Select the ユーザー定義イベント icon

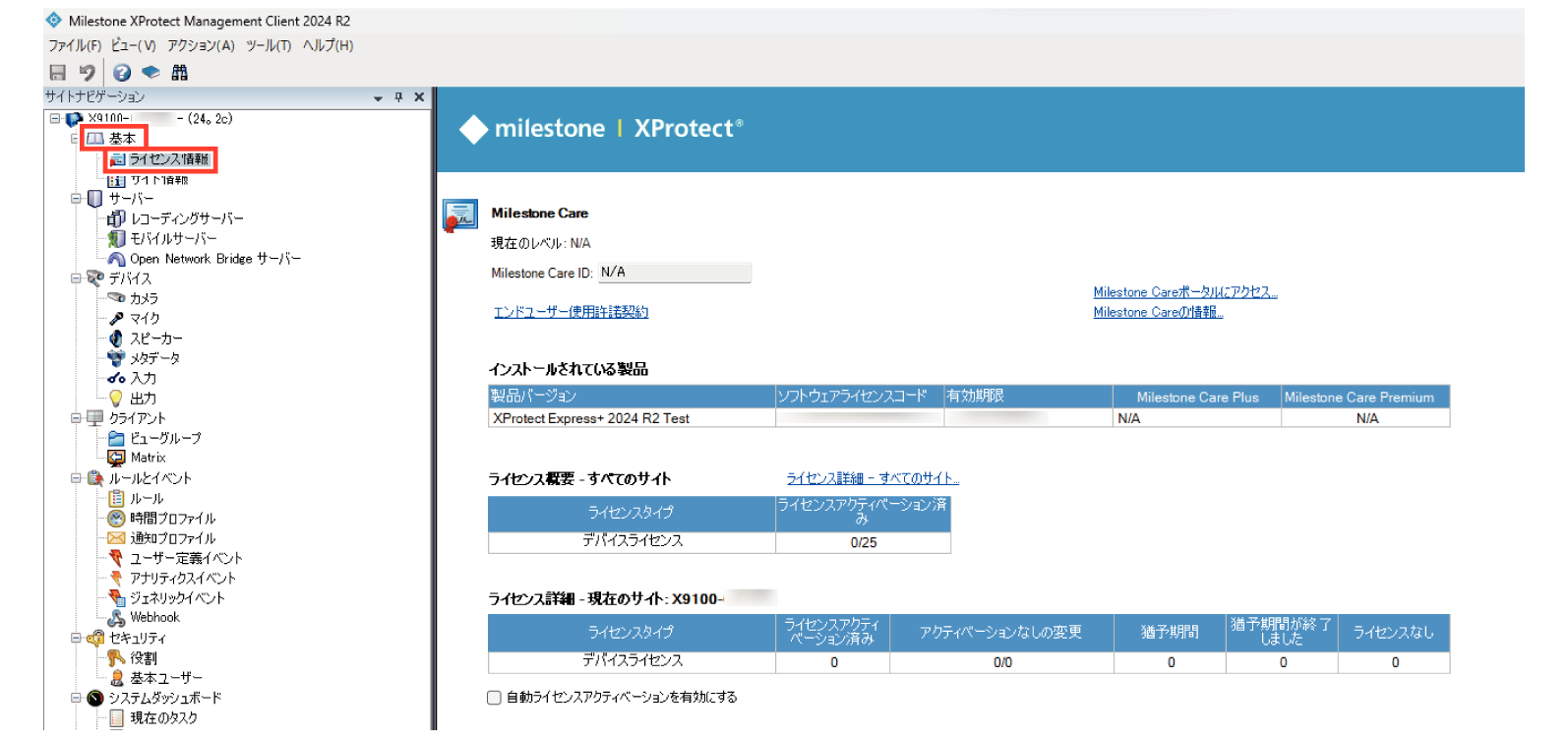(116, 558)
